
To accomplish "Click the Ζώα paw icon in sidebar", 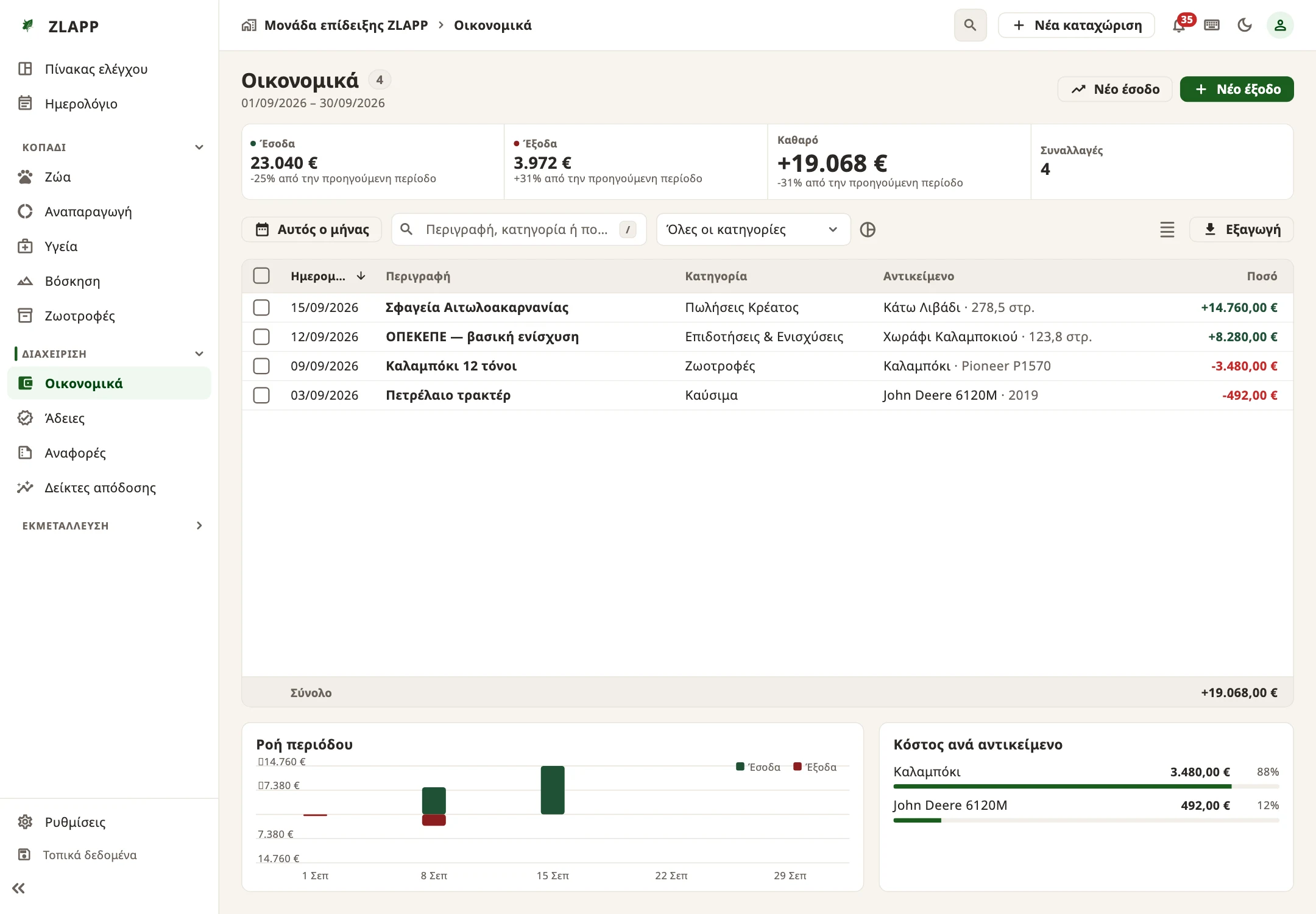I will pyautogui.click(x=25, y=177).
